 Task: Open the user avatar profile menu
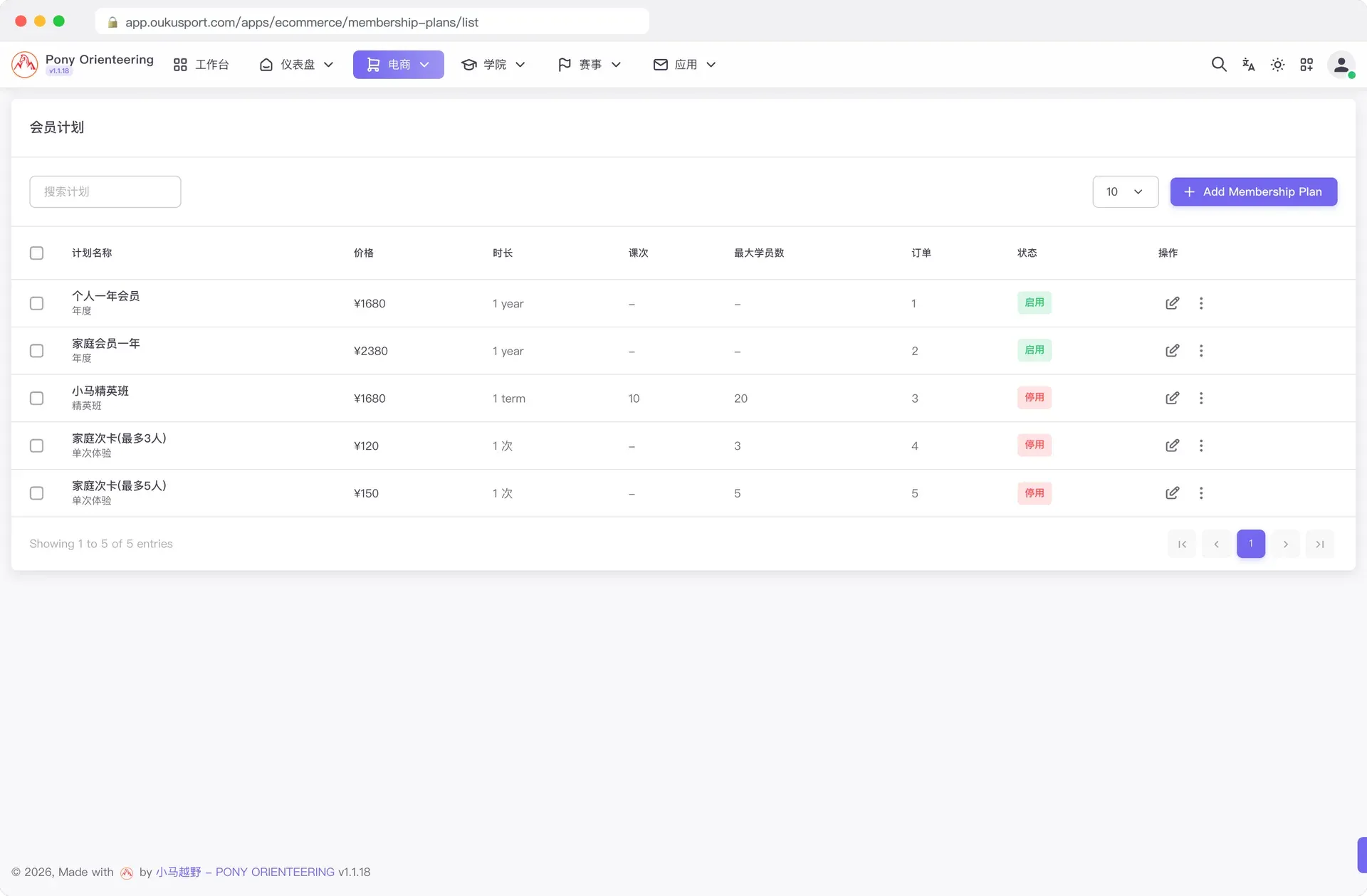pos(1341,65)
